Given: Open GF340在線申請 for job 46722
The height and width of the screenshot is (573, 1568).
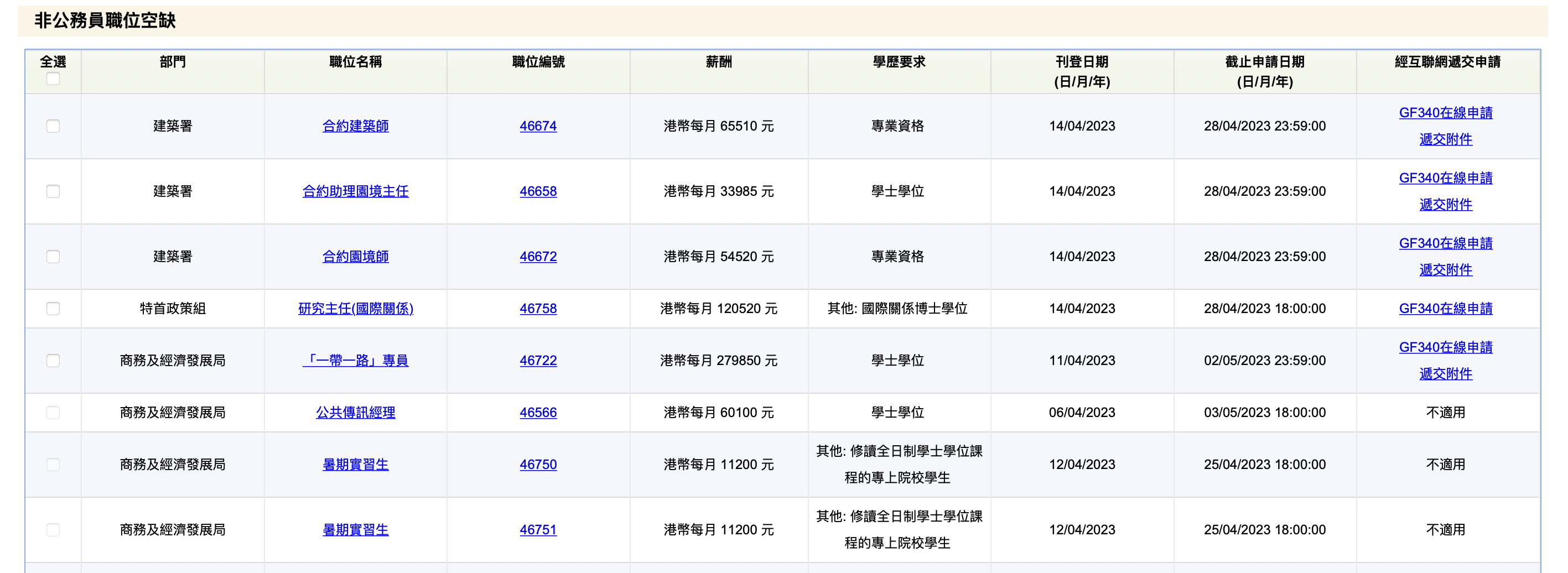Looking at the screenshot, I should coord(1446,347).
